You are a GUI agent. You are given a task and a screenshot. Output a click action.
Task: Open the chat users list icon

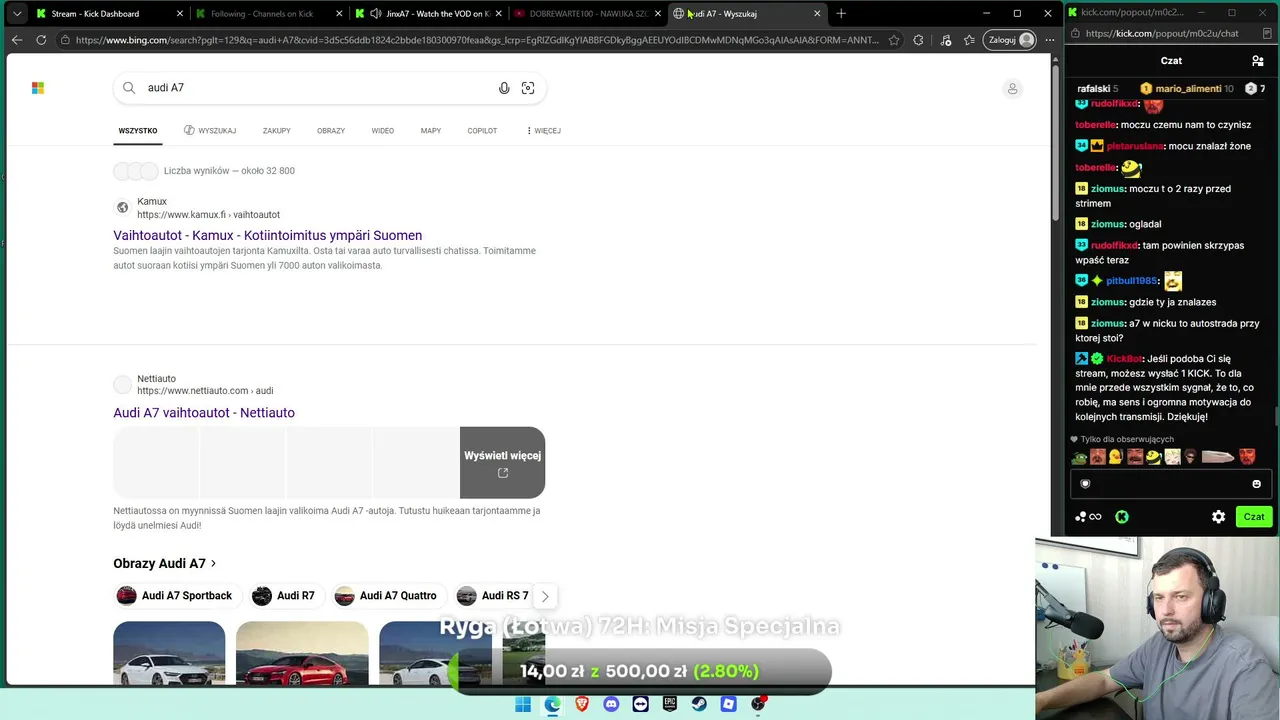pos(1258,61)
